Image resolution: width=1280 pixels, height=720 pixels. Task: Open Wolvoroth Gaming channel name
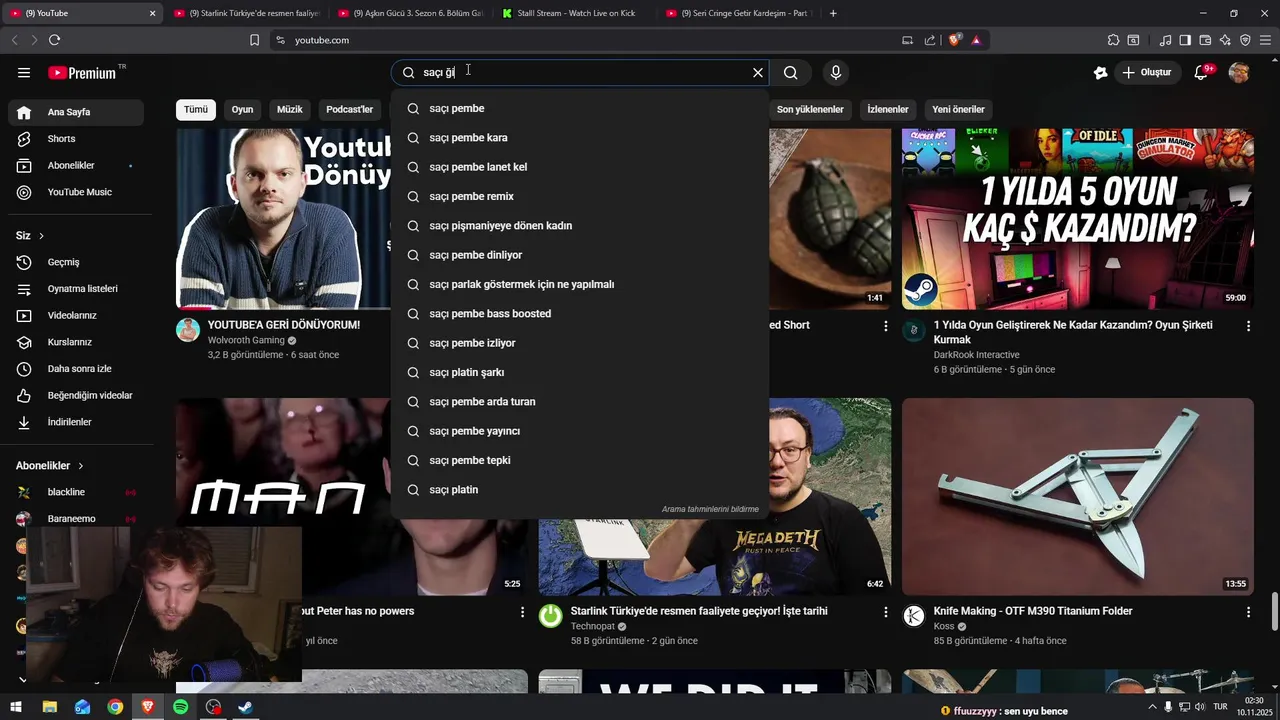246,340
